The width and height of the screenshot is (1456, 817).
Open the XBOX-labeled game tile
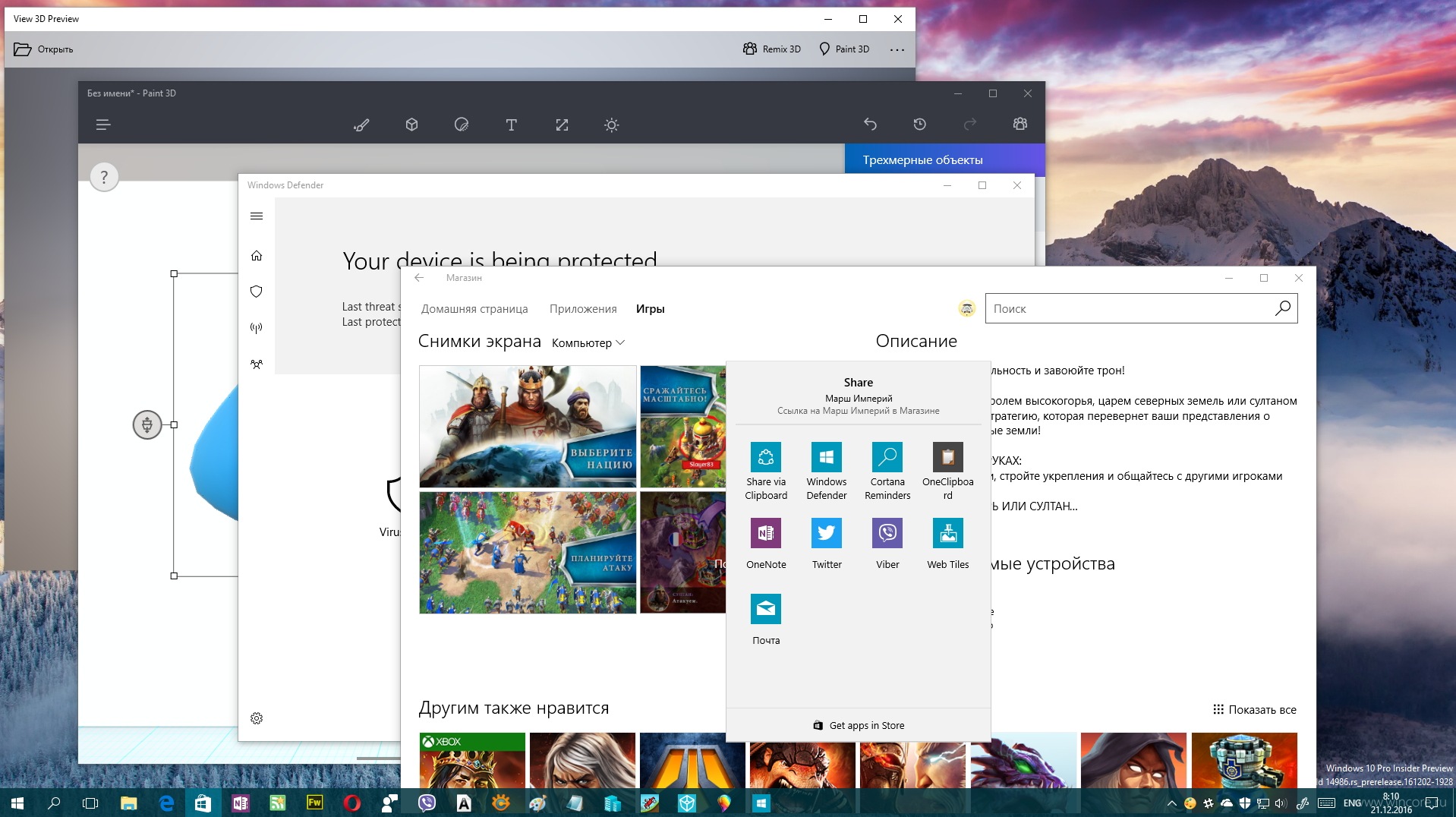(x=472, y=759)
